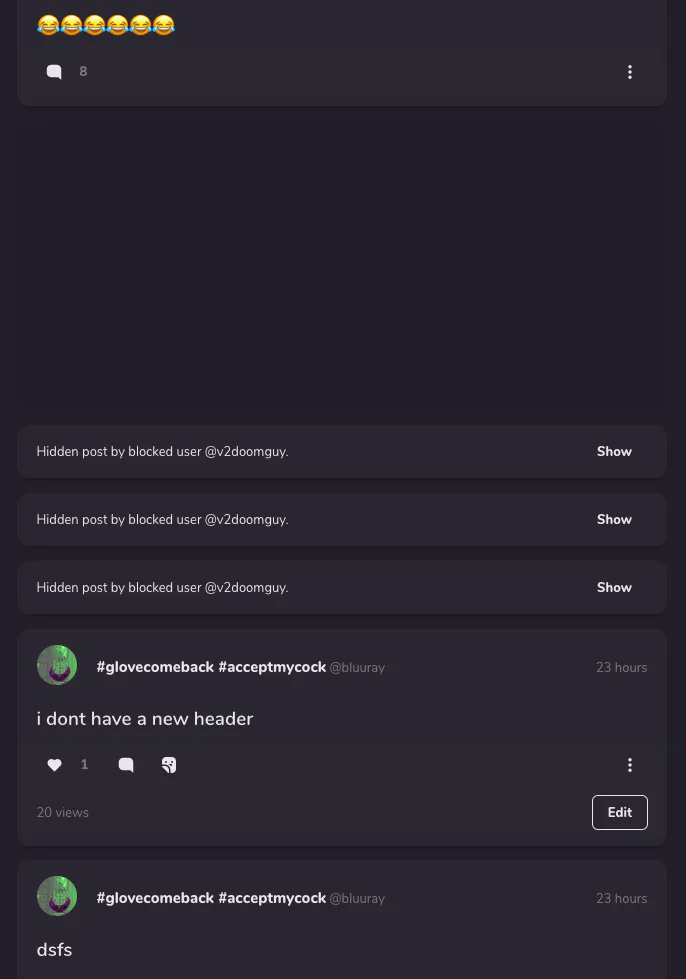Click @bluuray handle on the "new header" post
686x979 pixels.
coord(357,668)
